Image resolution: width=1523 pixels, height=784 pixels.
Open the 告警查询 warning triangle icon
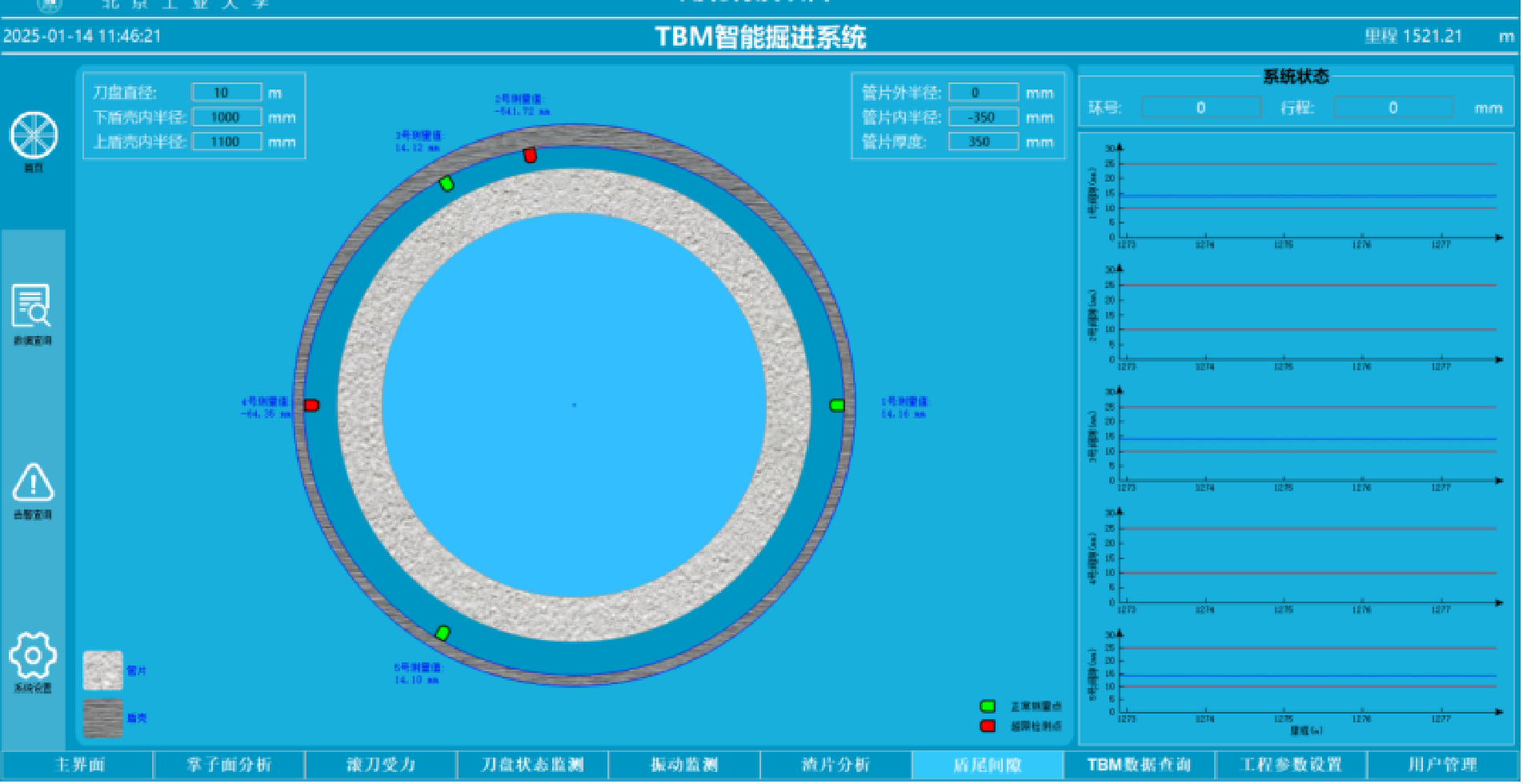33,482
